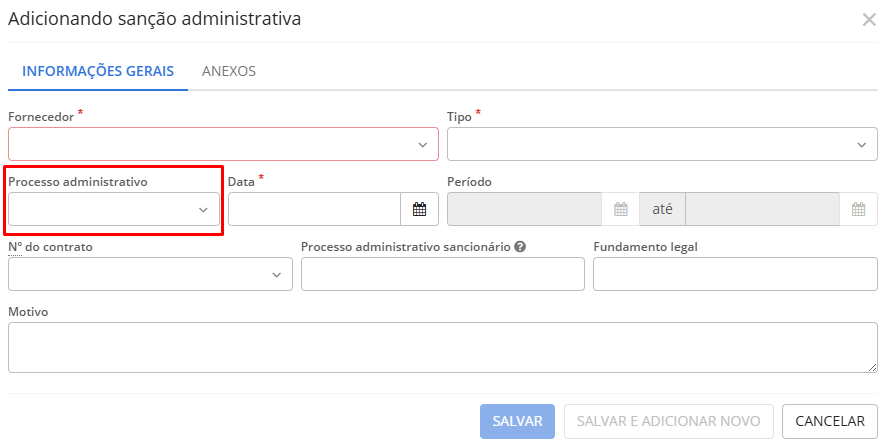
Task: Click the Período end calendar icon
Action: (x=858, y=209)
